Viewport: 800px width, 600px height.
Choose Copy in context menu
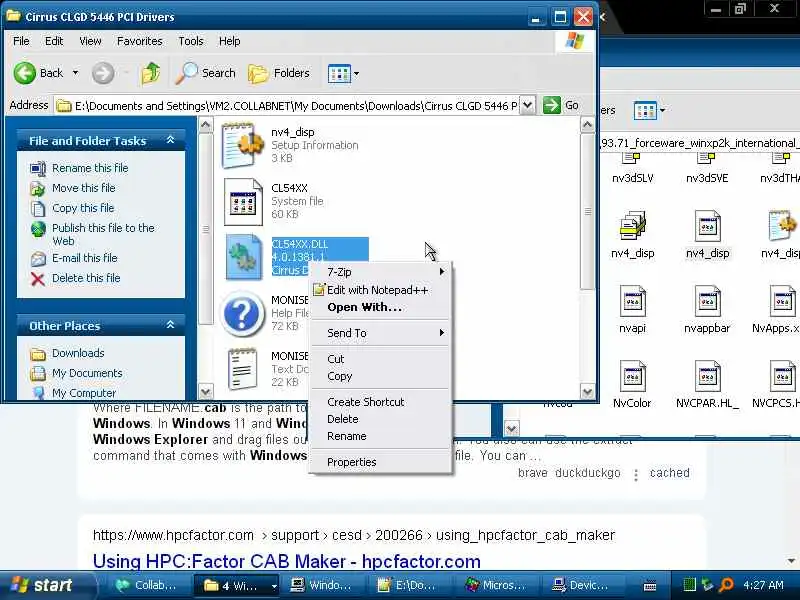pyautogui.click(x=381, y=376)
